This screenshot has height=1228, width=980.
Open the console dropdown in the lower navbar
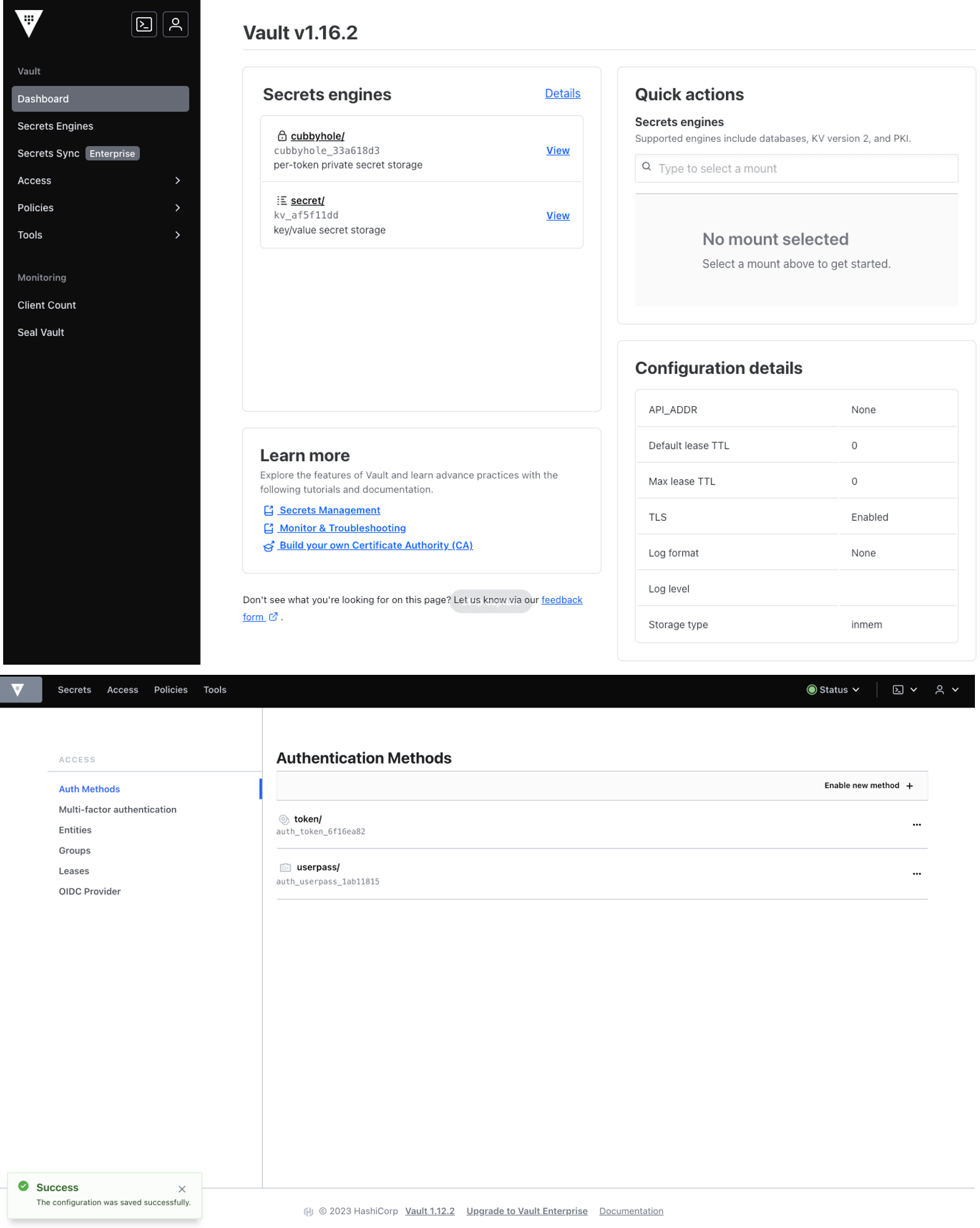coord(905,689)
